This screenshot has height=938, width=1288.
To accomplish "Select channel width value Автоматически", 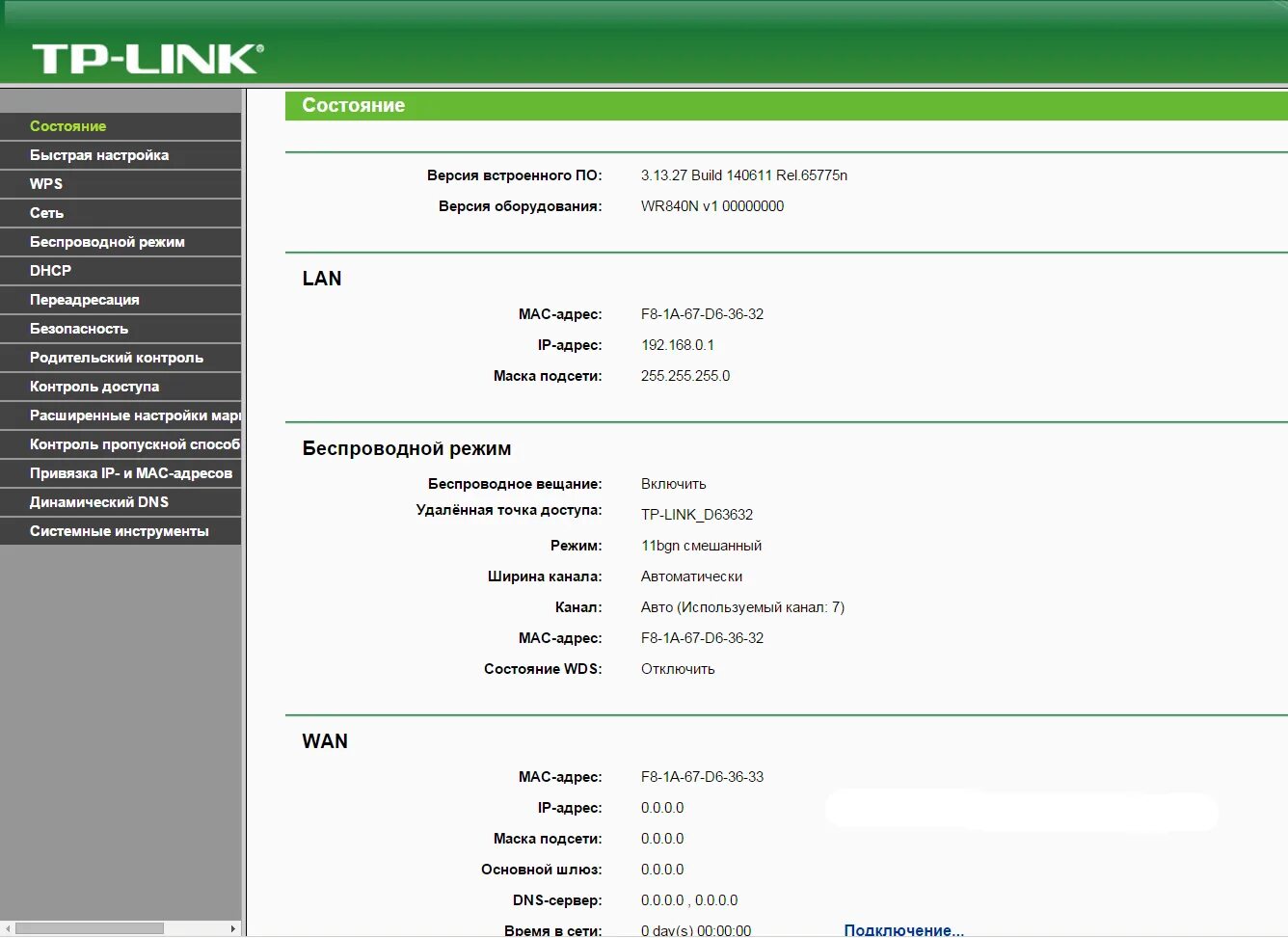I will click(x=691, y=576).
